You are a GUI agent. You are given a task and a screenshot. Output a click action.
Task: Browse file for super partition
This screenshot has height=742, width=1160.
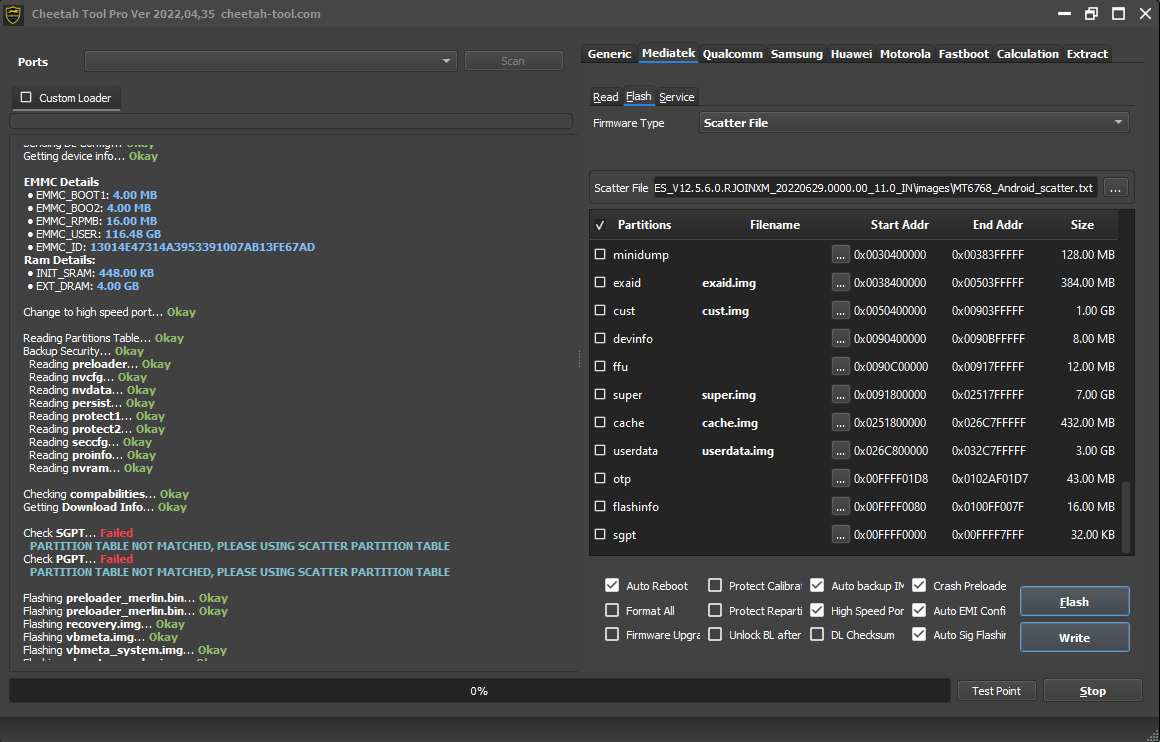[840, 394]
